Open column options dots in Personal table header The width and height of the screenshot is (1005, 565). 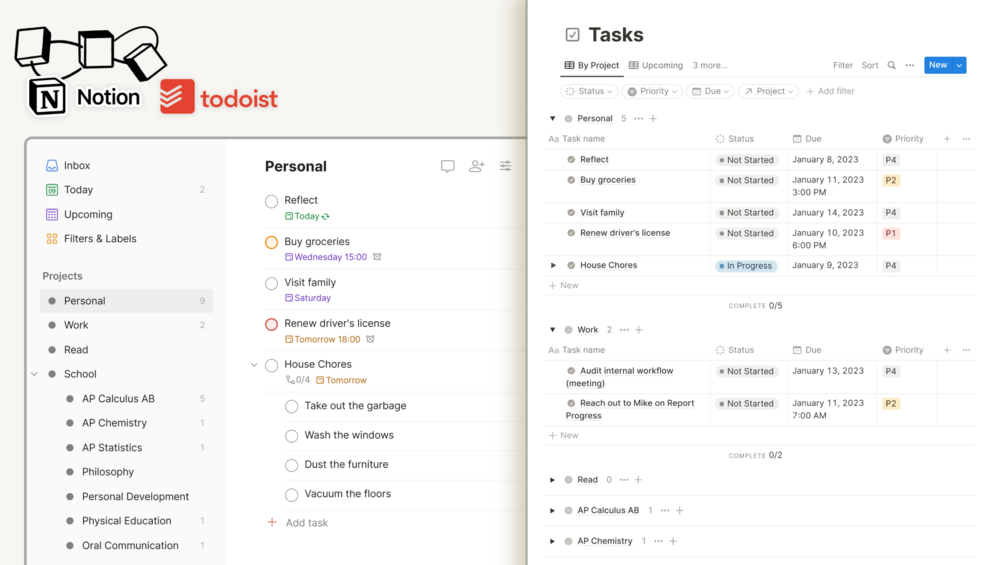coord(966,138)
